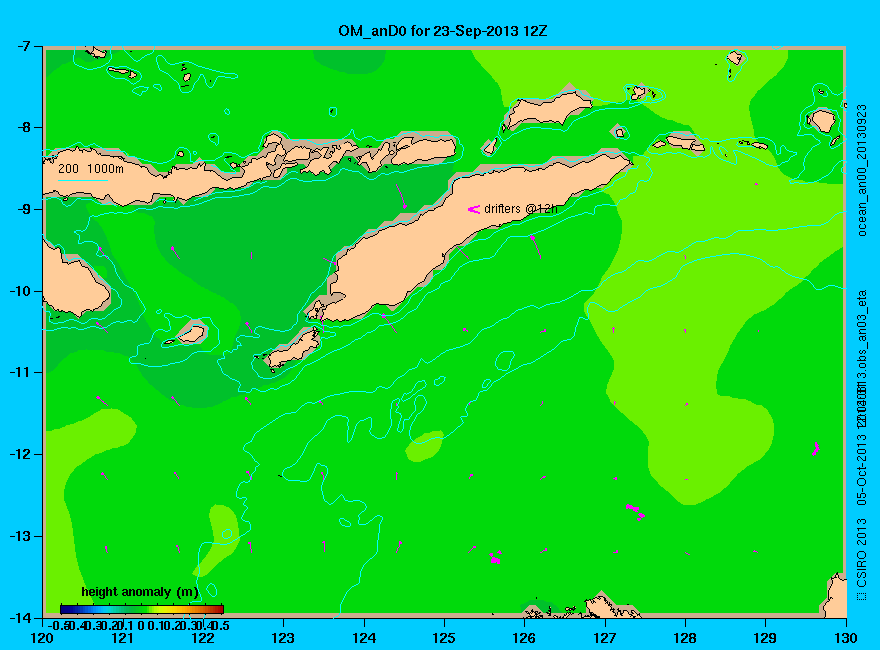
Task: Click the '0' center tick of colorbar
Action: 141,625
